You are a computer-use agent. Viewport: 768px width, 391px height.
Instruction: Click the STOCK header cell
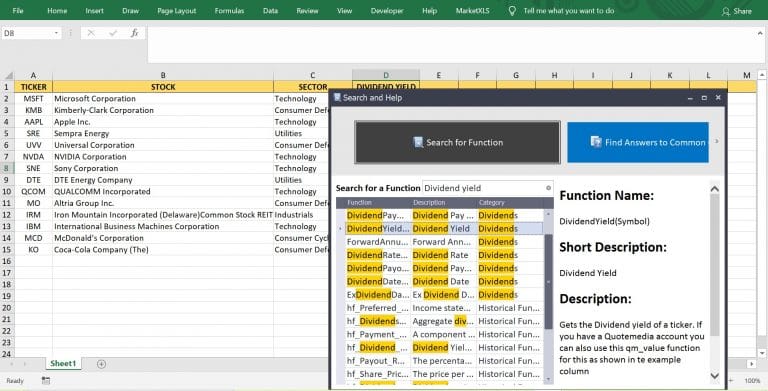[x=163, y=87]
